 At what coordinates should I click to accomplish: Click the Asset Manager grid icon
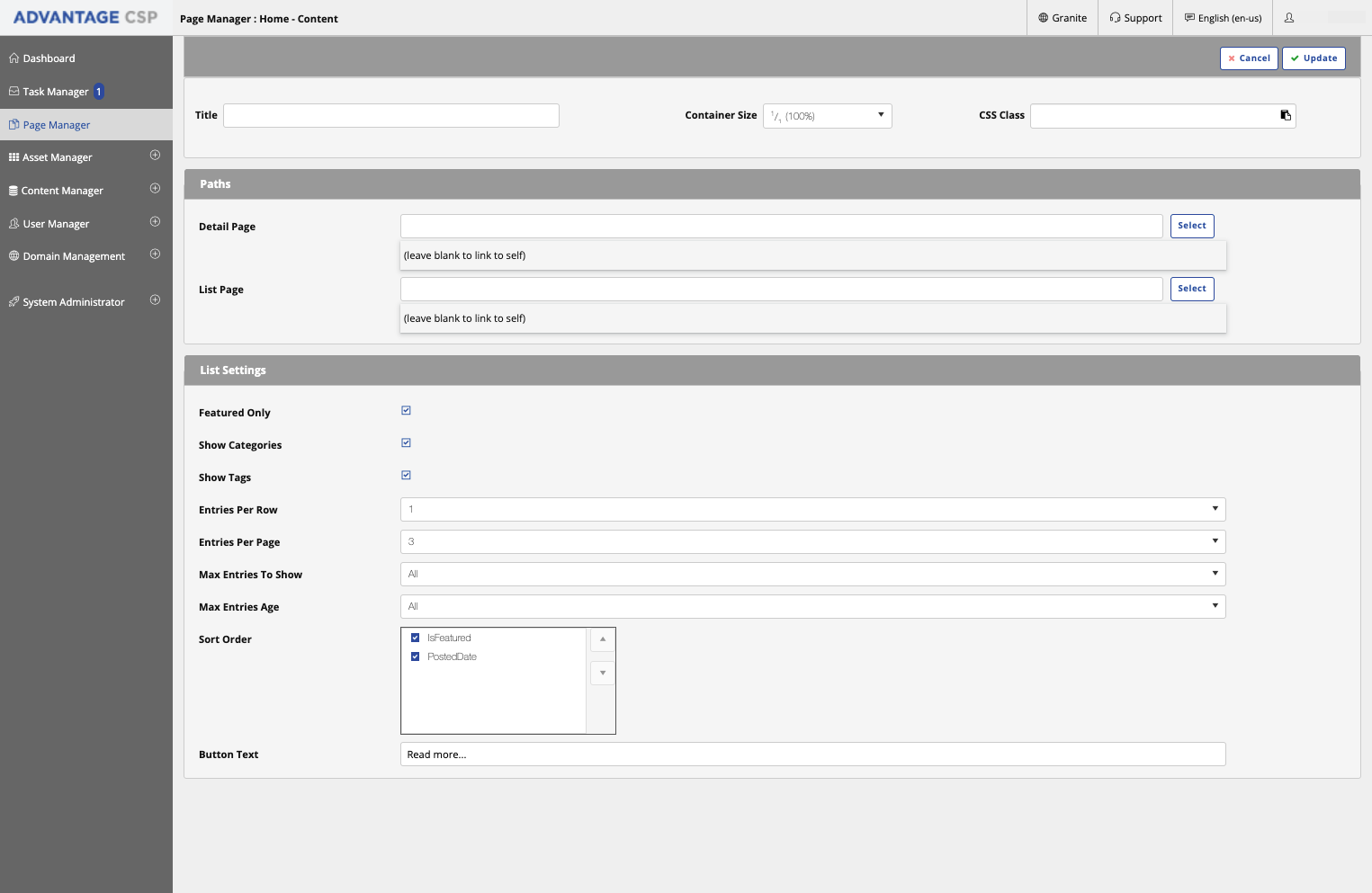click(x=13, y=157)
